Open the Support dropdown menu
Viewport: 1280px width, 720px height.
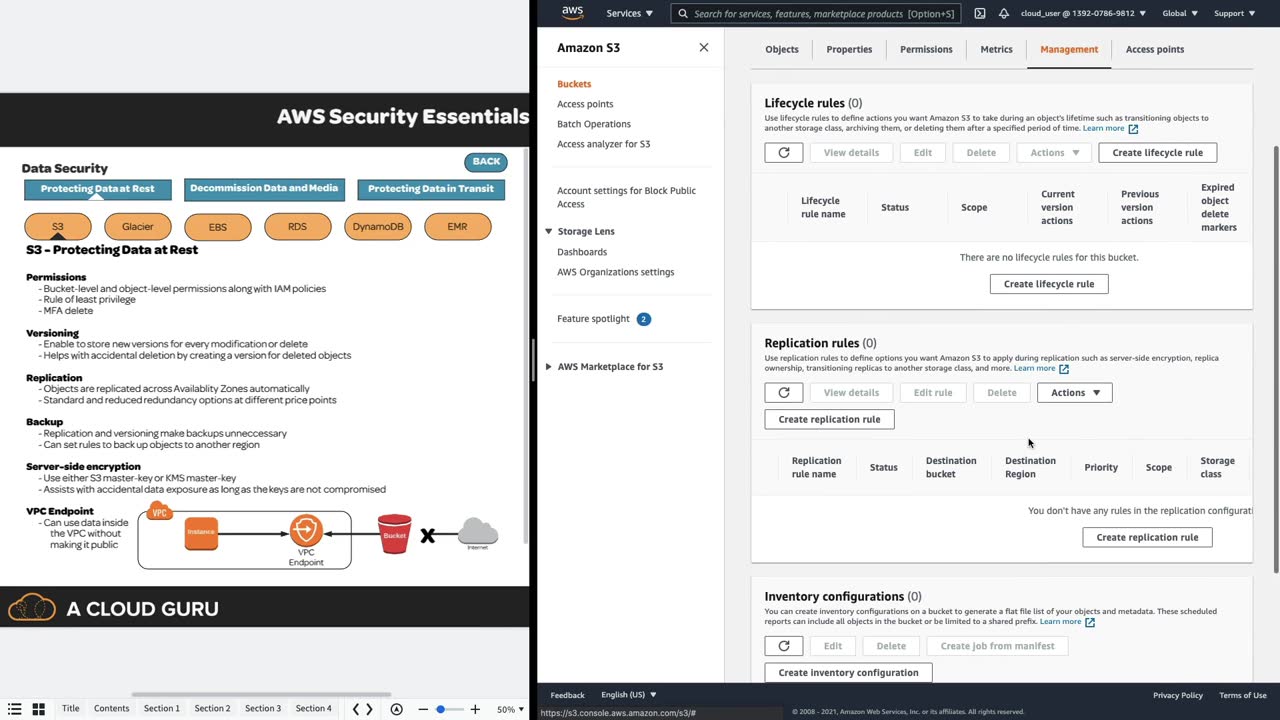coord(1234,13)
